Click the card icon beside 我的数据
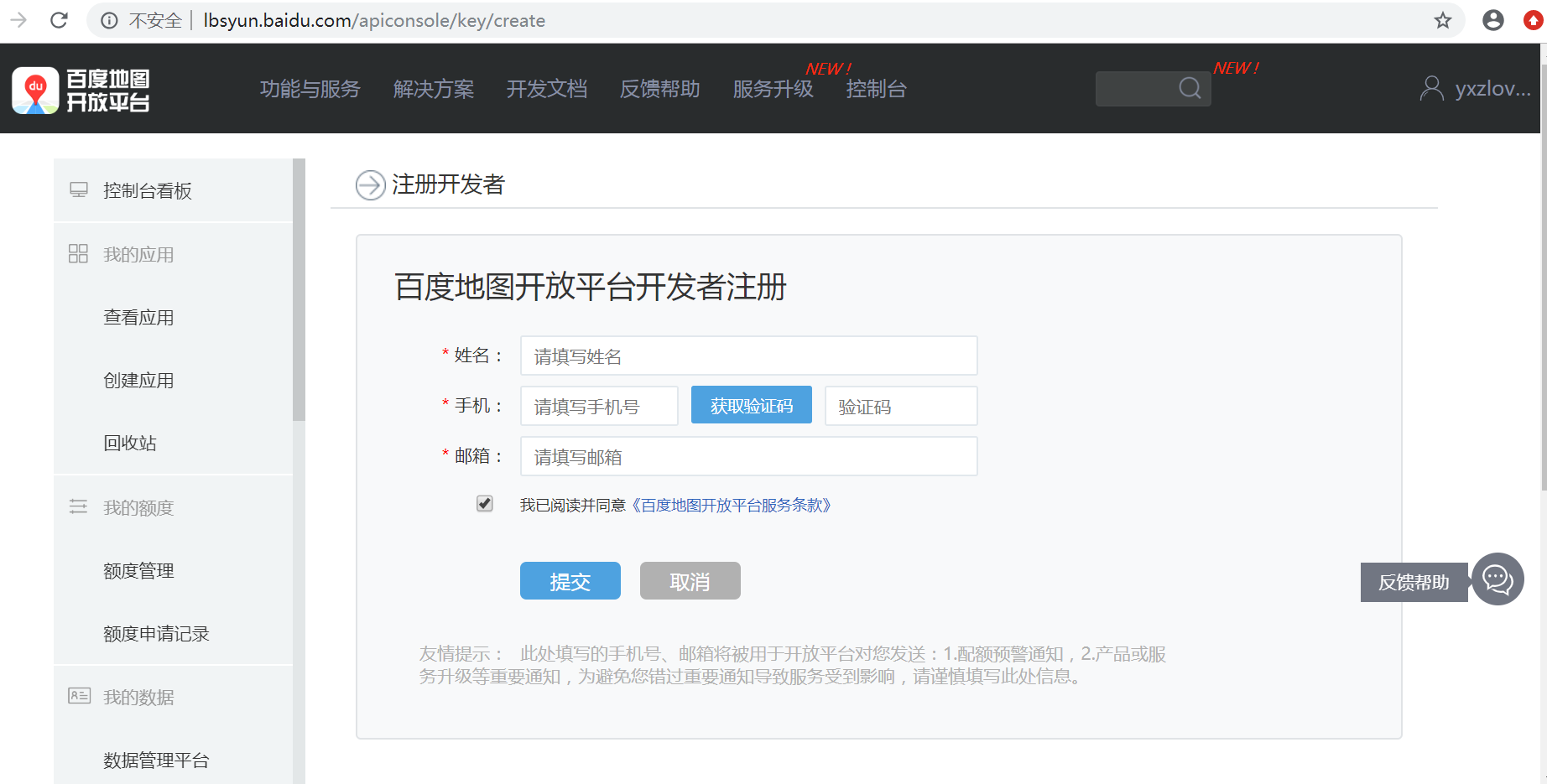1547x784 pixels. pyautogui.click(x=79, y=696)
